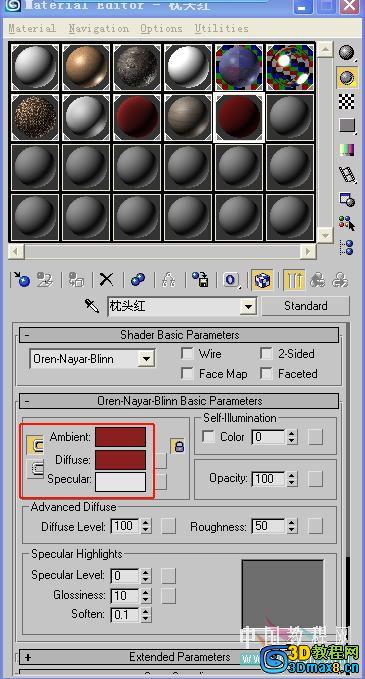Click the eyedropper pick material icon
365x679 pixels.
click(92, 306)
